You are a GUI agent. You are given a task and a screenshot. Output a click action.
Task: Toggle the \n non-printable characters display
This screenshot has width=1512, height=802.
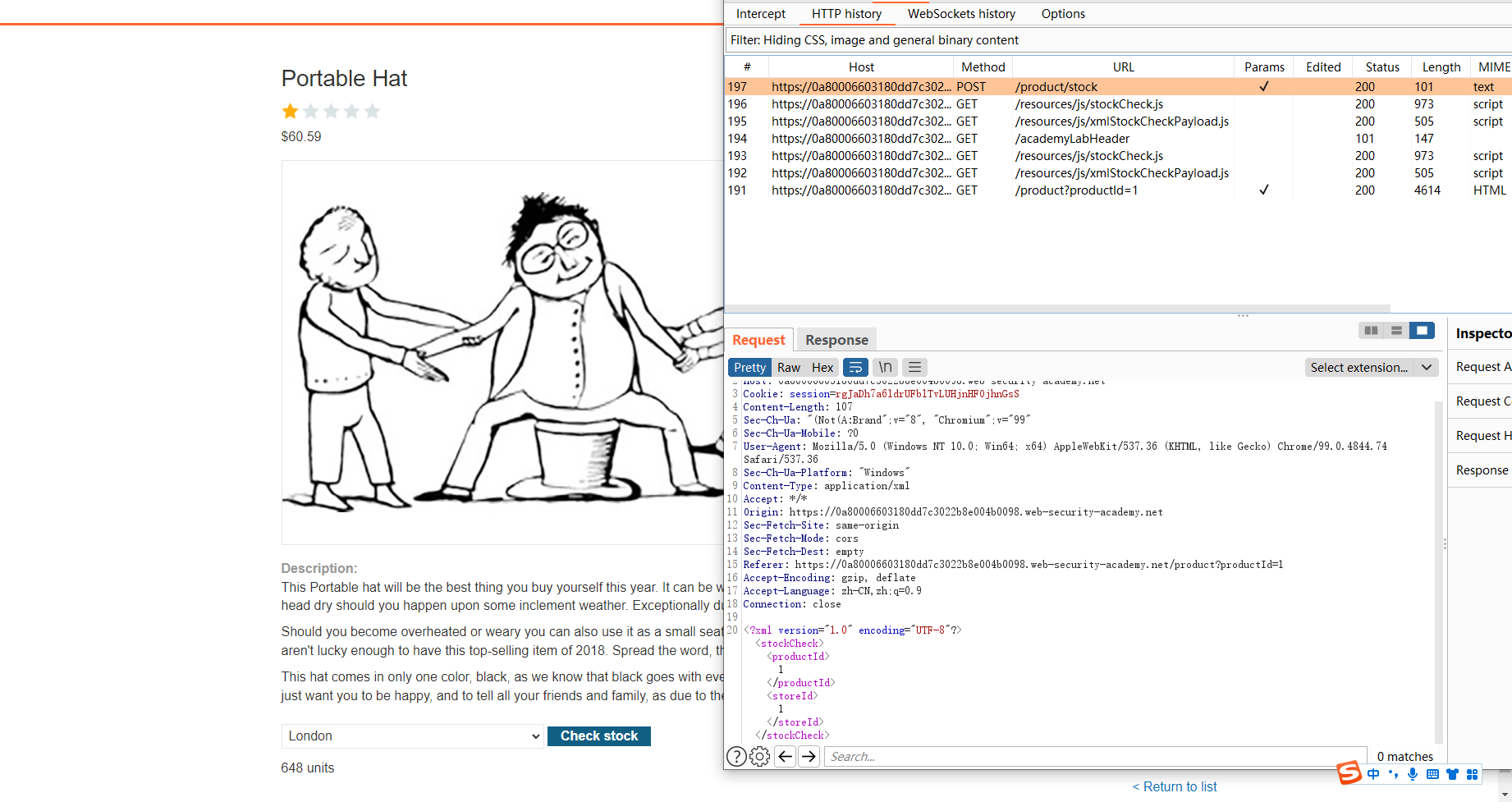click(x=885, y=367)
